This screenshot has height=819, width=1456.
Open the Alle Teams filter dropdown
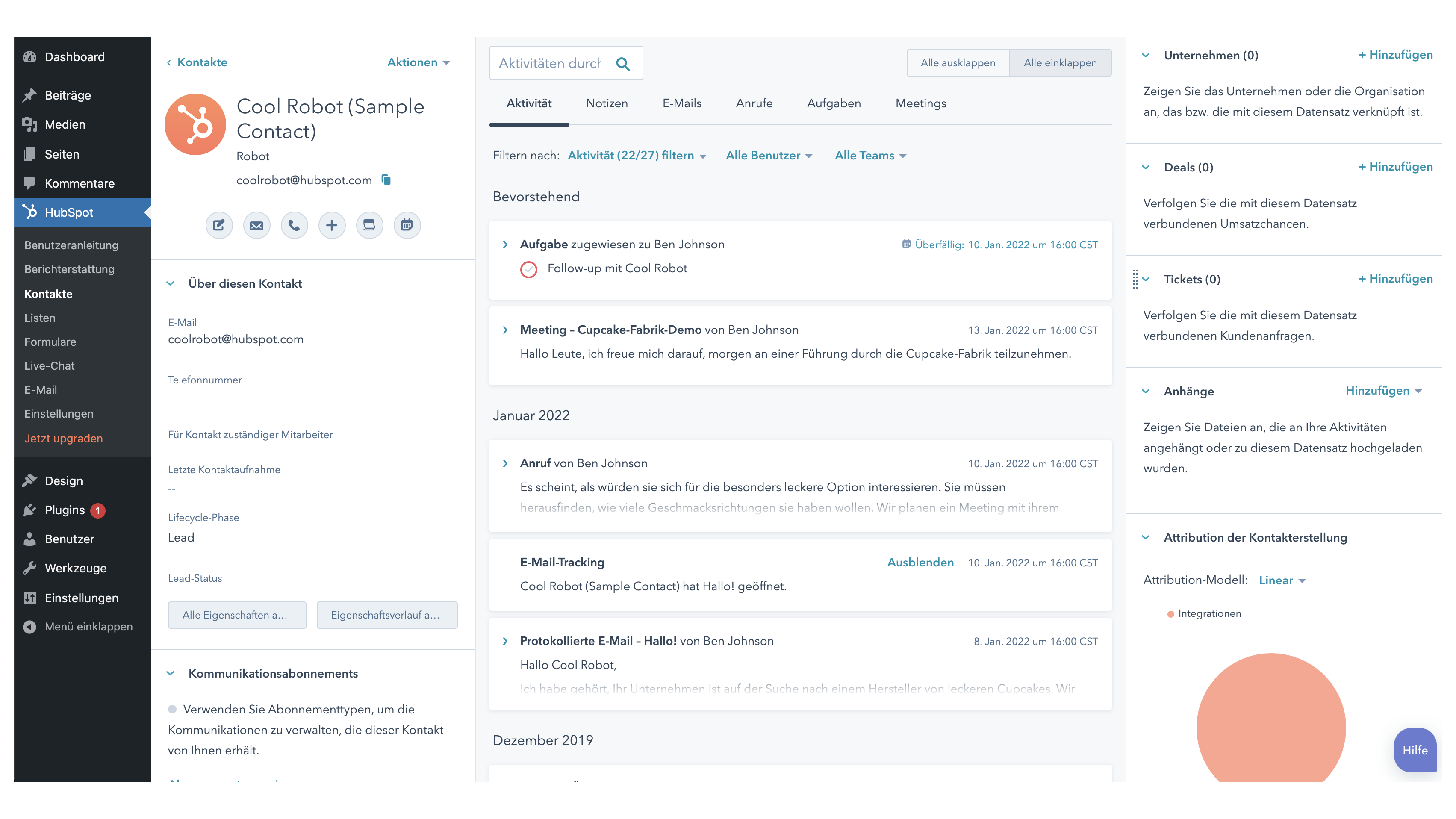coord(870,156)
